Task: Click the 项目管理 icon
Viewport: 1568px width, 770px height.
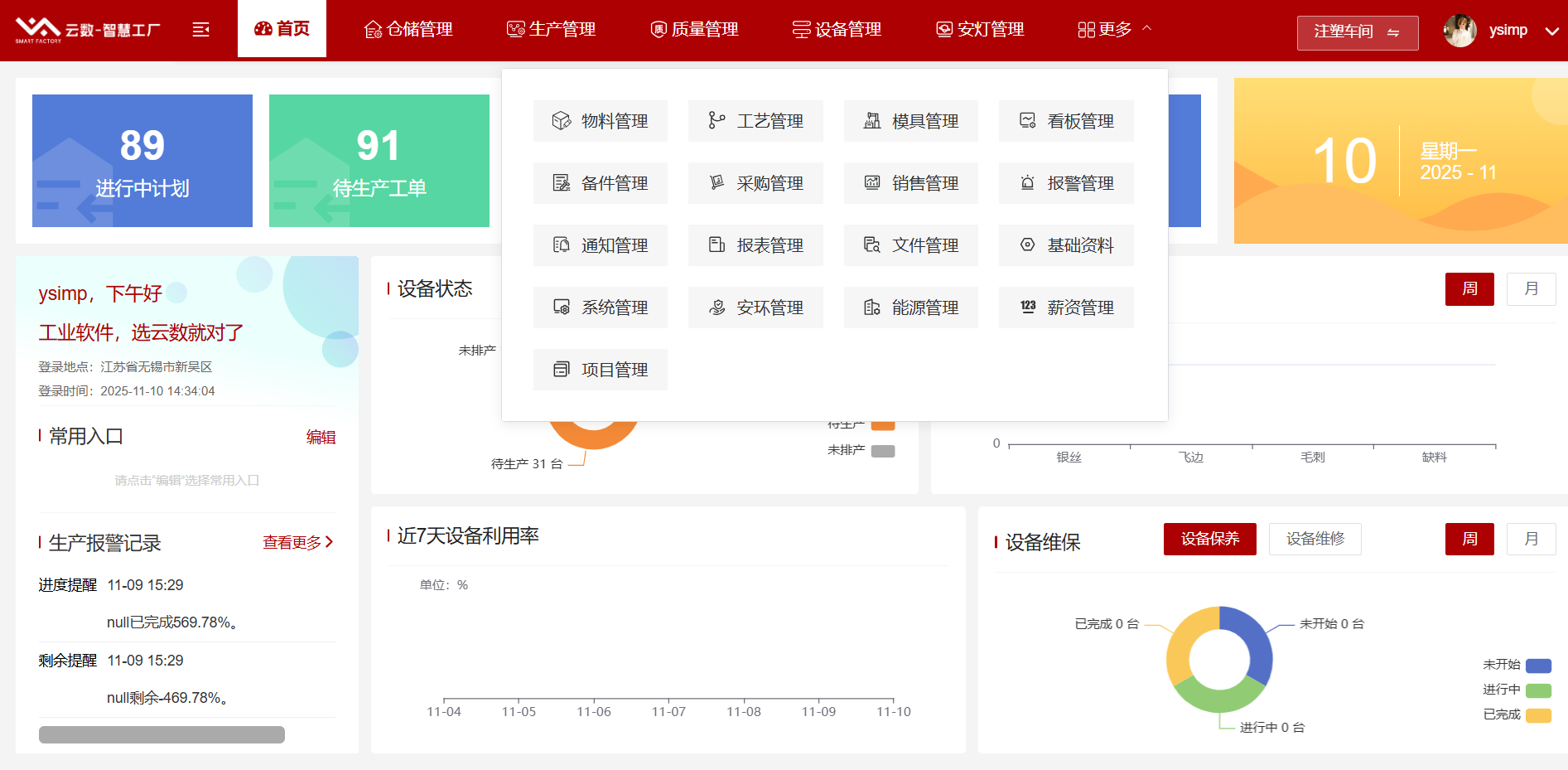Action: tap(600, 370)
